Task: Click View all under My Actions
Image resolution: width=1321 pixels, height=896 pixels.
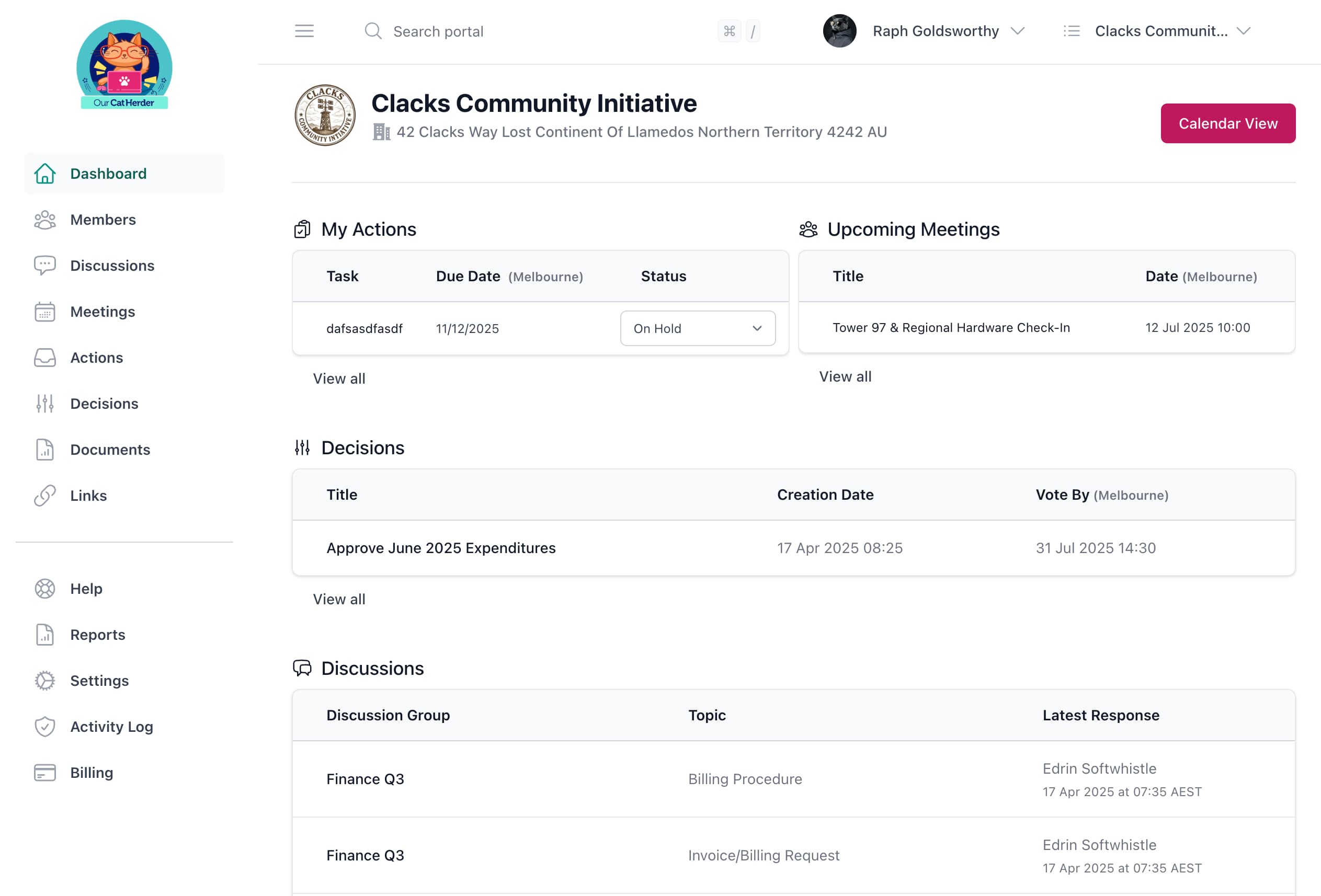Action: click(339, 378)
